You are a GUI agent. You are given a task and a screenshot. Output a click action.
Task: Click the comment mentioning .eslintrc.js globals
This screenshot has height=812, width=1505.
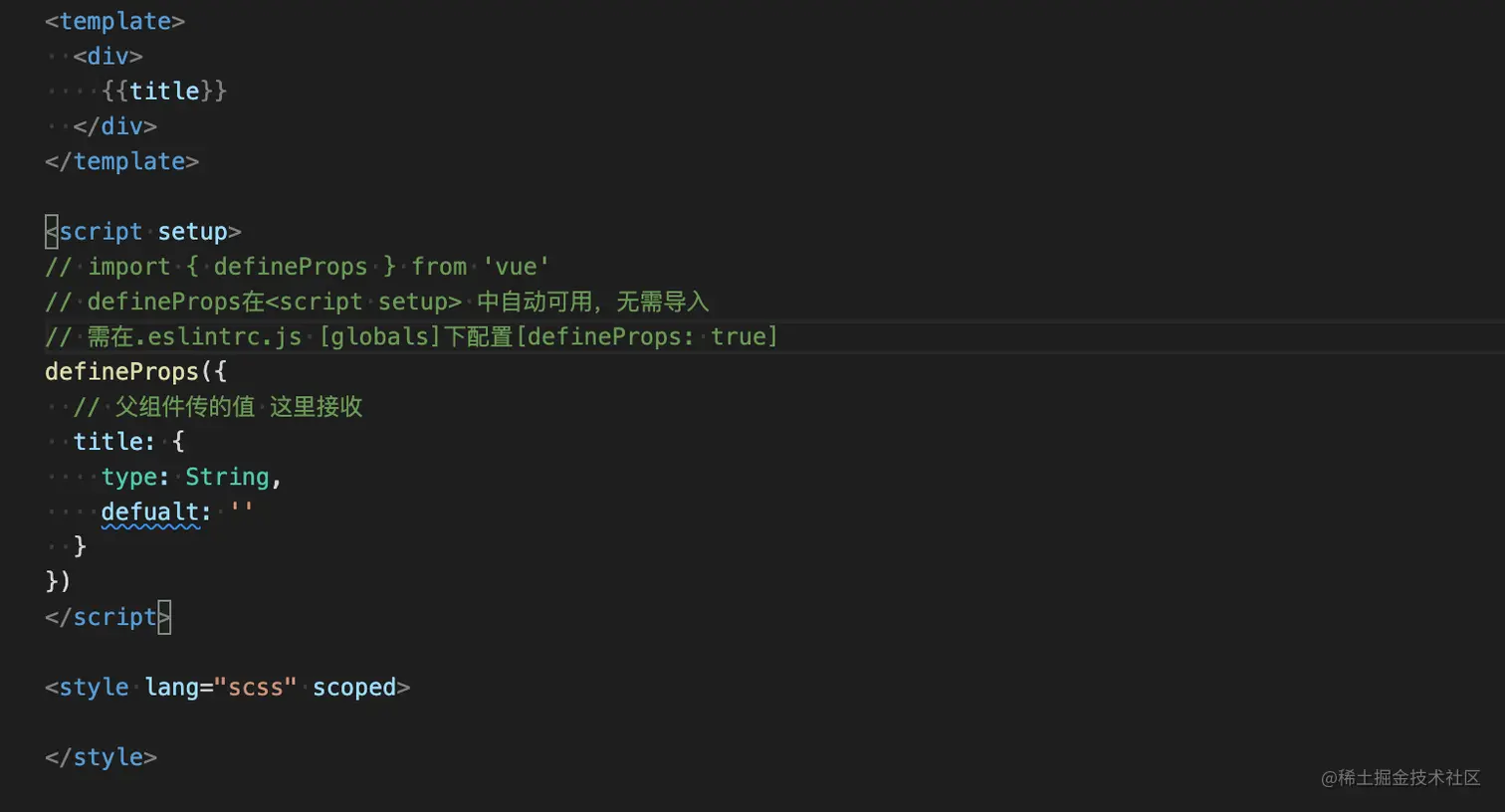click(411, 337)
